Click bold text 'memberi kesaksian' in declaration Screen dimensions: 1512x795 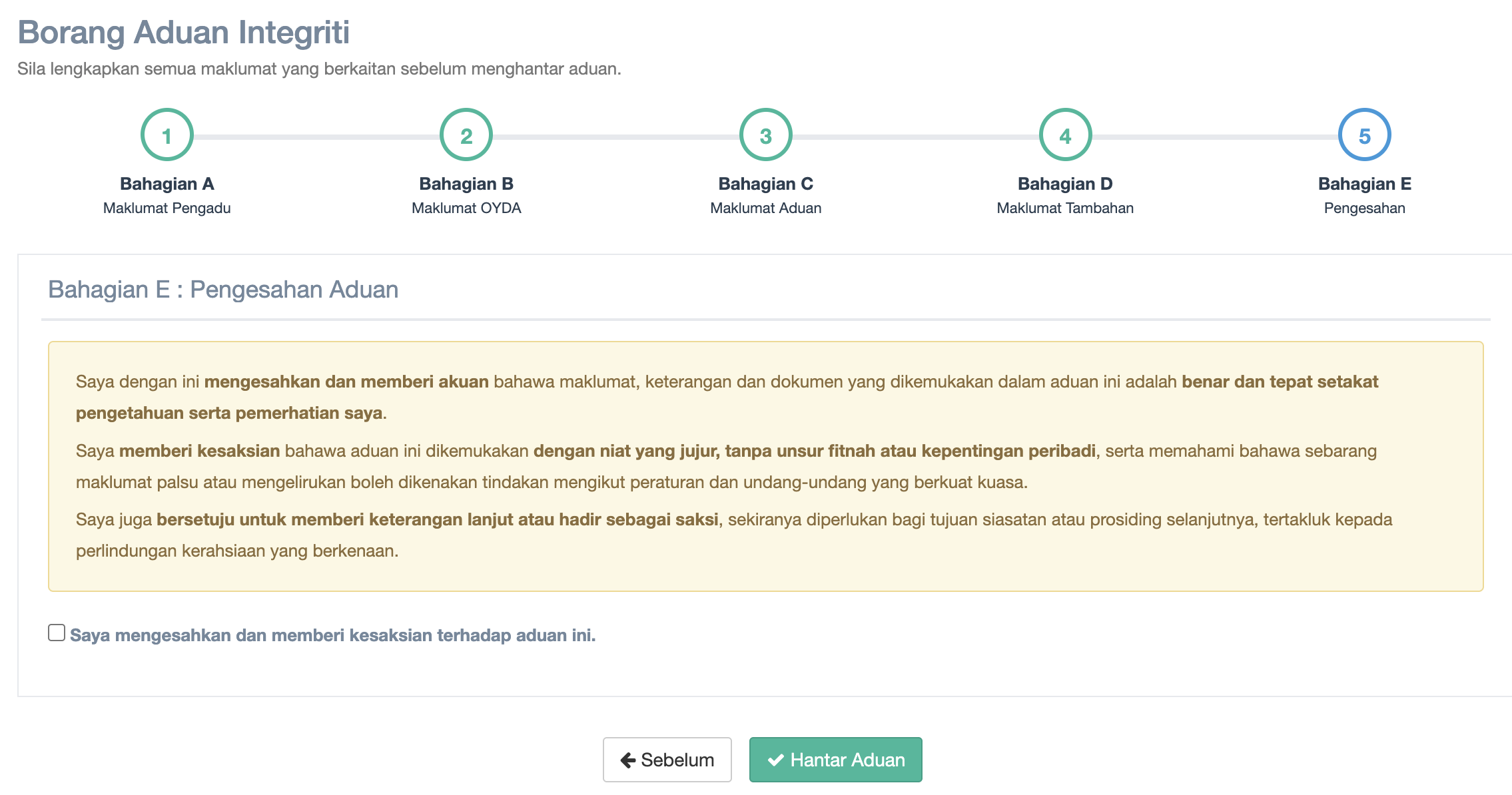coord(200,451)
